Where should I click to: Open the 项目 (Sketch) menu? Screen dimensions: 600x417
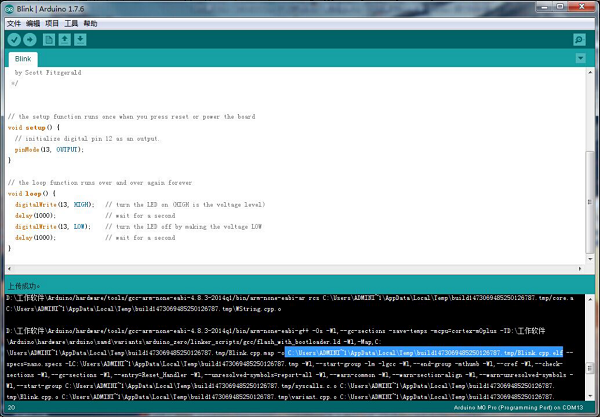(x=53, y=22)
